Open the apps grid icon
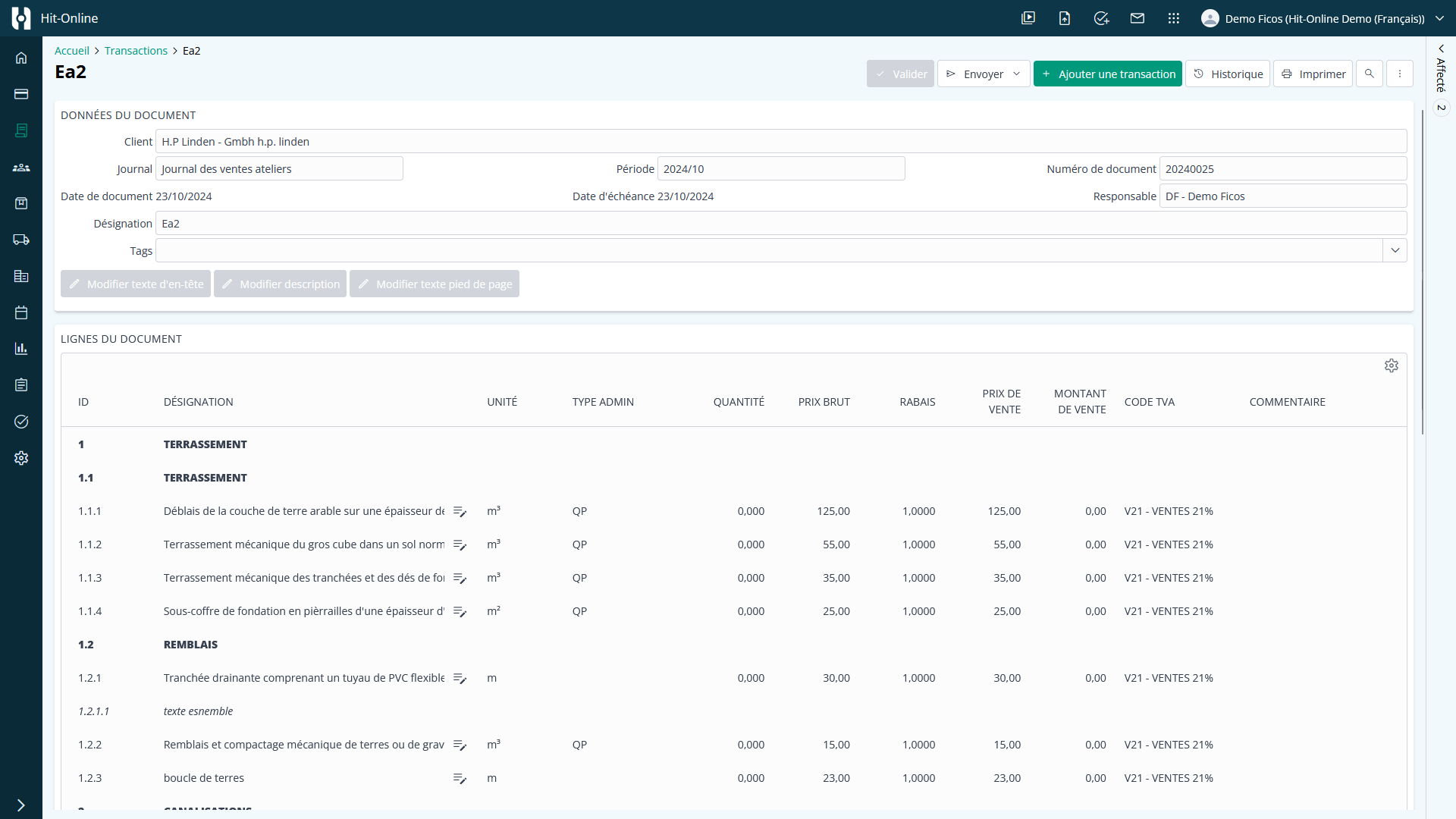1456x819 pixels. coord(1174,18)
